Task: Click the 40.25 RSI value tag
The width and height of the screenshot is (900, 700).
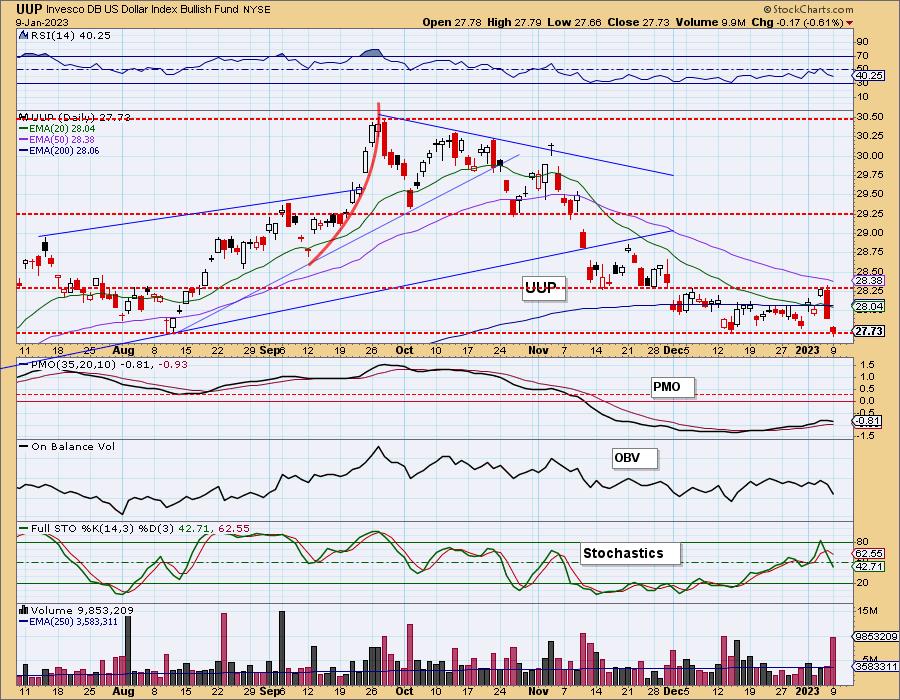Action: (x=869, y=76)
